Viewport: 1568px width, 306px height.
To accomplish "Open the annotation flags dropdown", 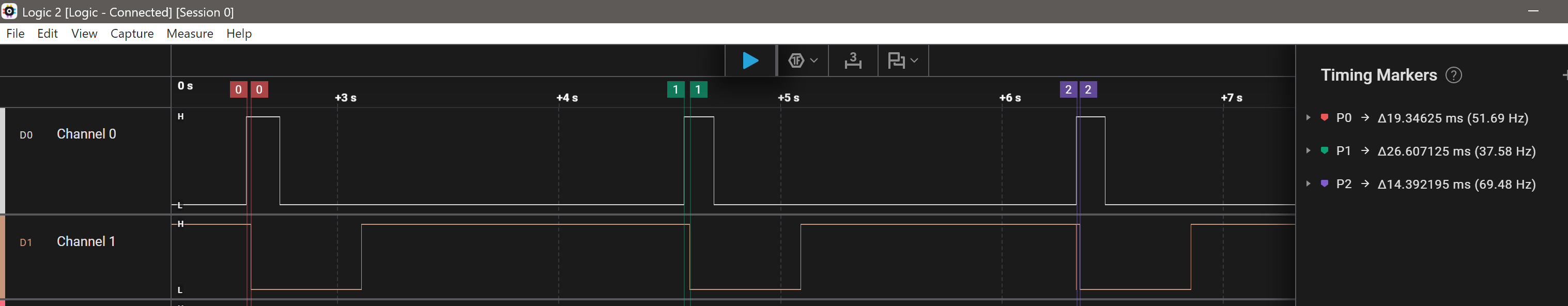I will 903,61.
